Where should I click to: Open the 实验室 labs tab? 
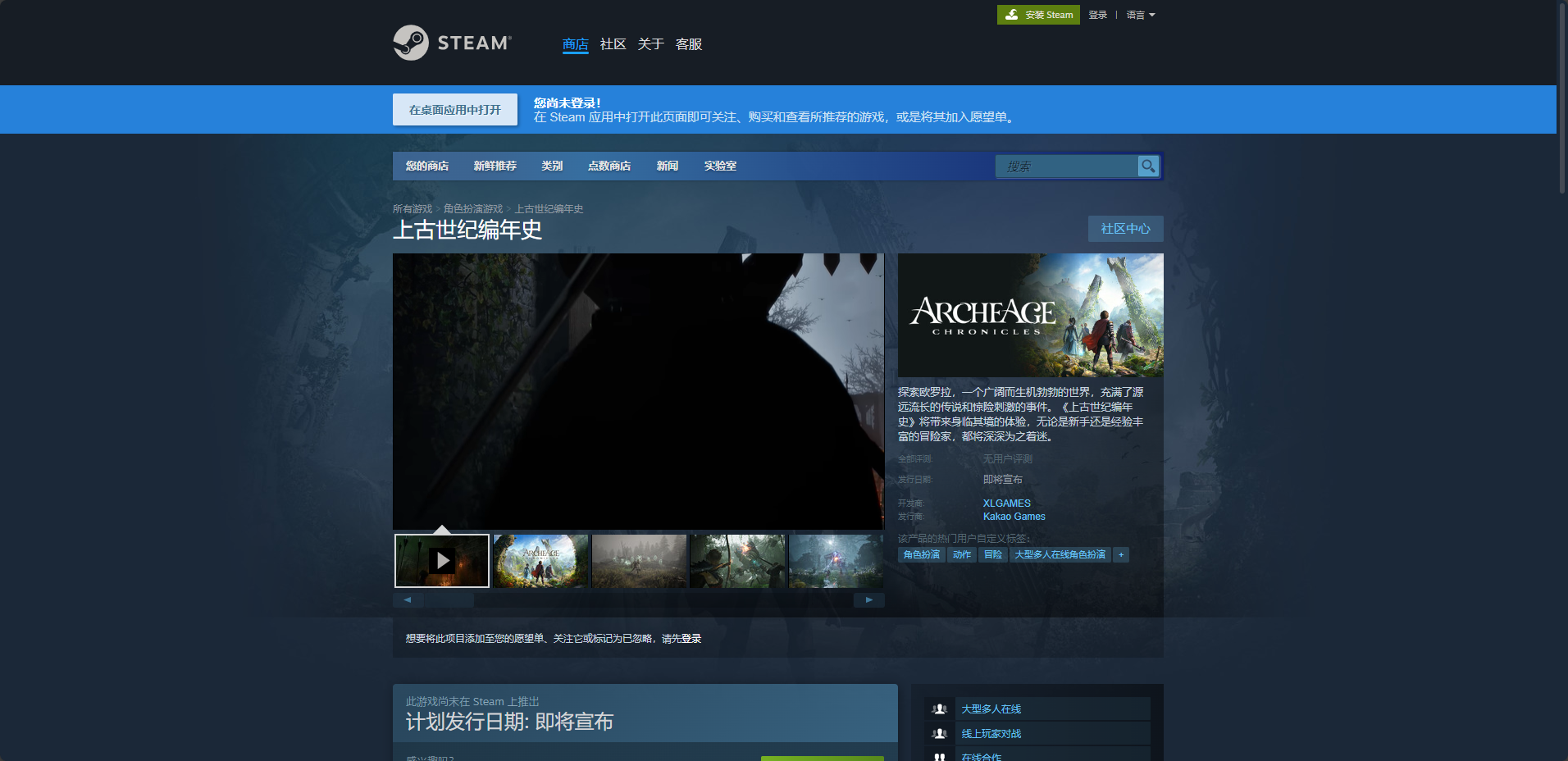click(720, 166)
